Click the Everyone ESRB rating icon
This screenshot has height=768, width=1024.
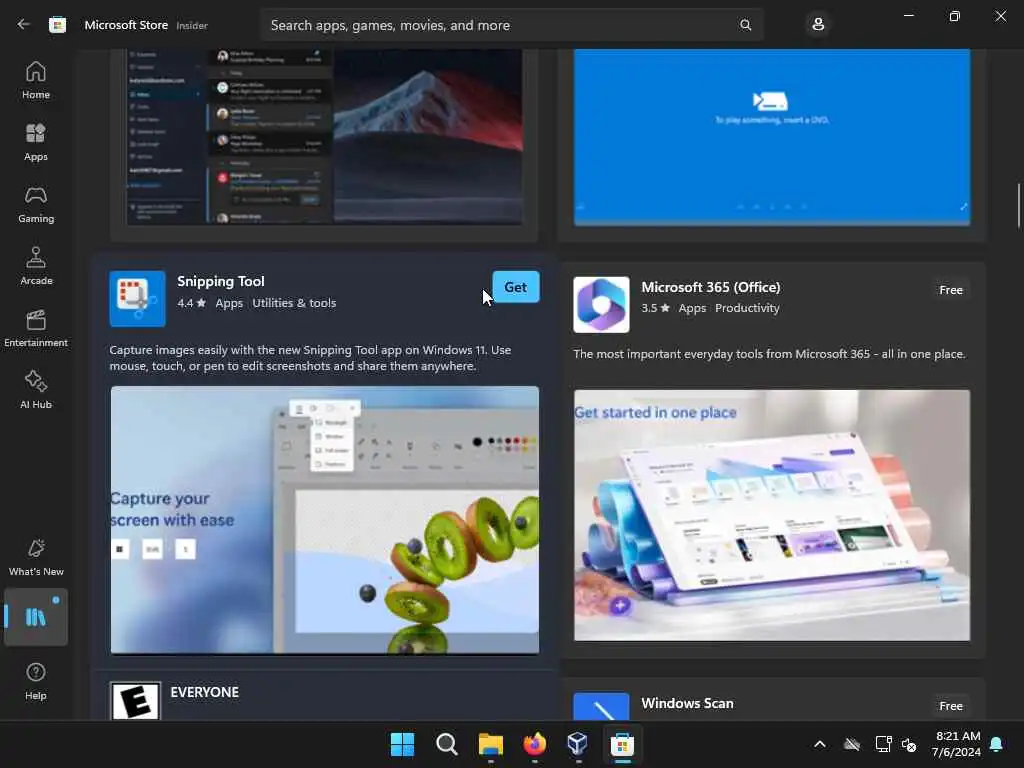tap(135, 701)
